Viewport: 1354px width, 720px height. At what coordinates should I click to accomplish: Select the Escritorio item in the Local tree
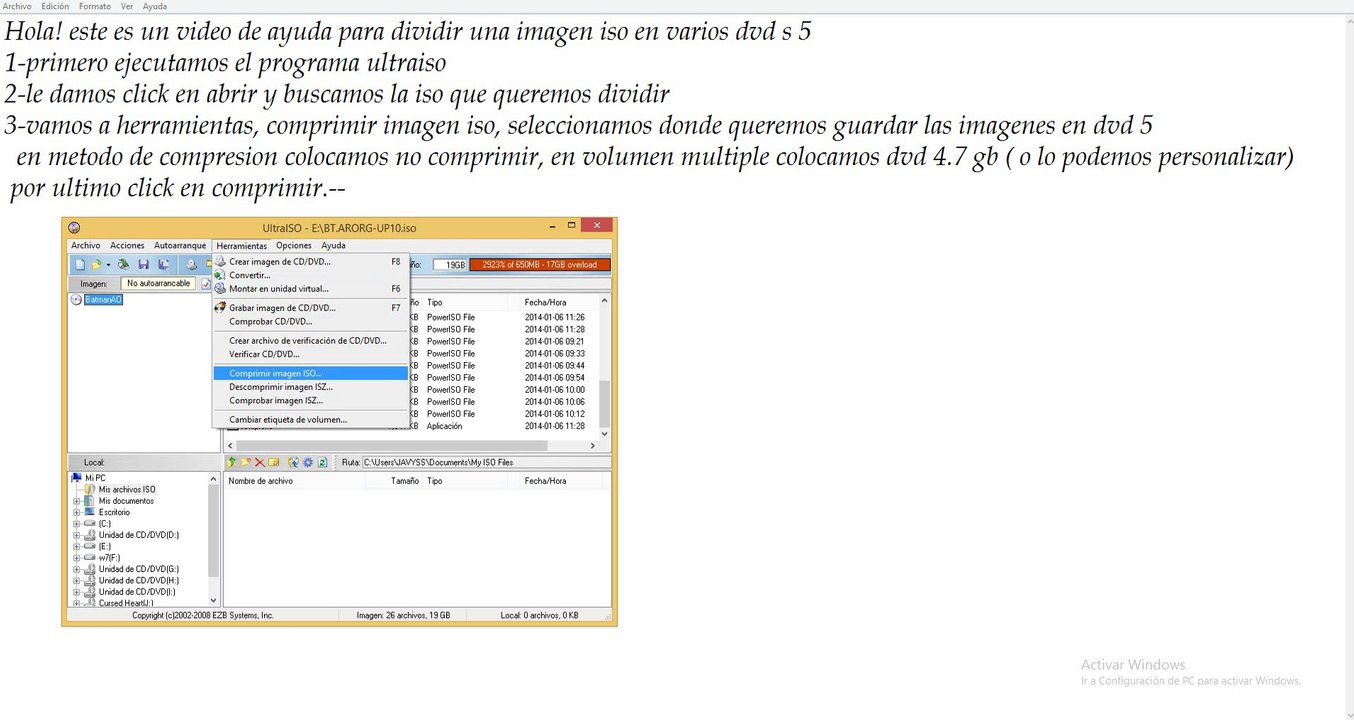[114, 512]
